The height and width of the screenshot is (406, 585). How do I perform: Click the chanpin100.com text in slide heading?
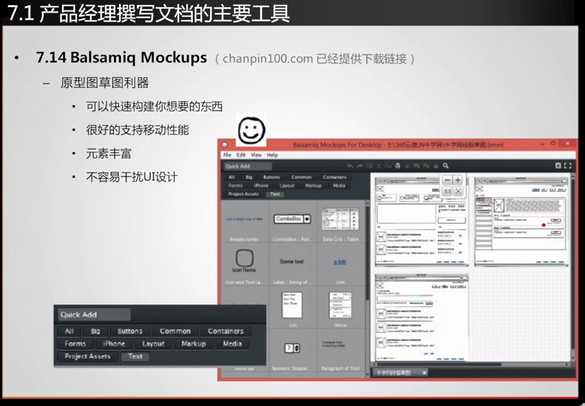[x=267, y=59]
